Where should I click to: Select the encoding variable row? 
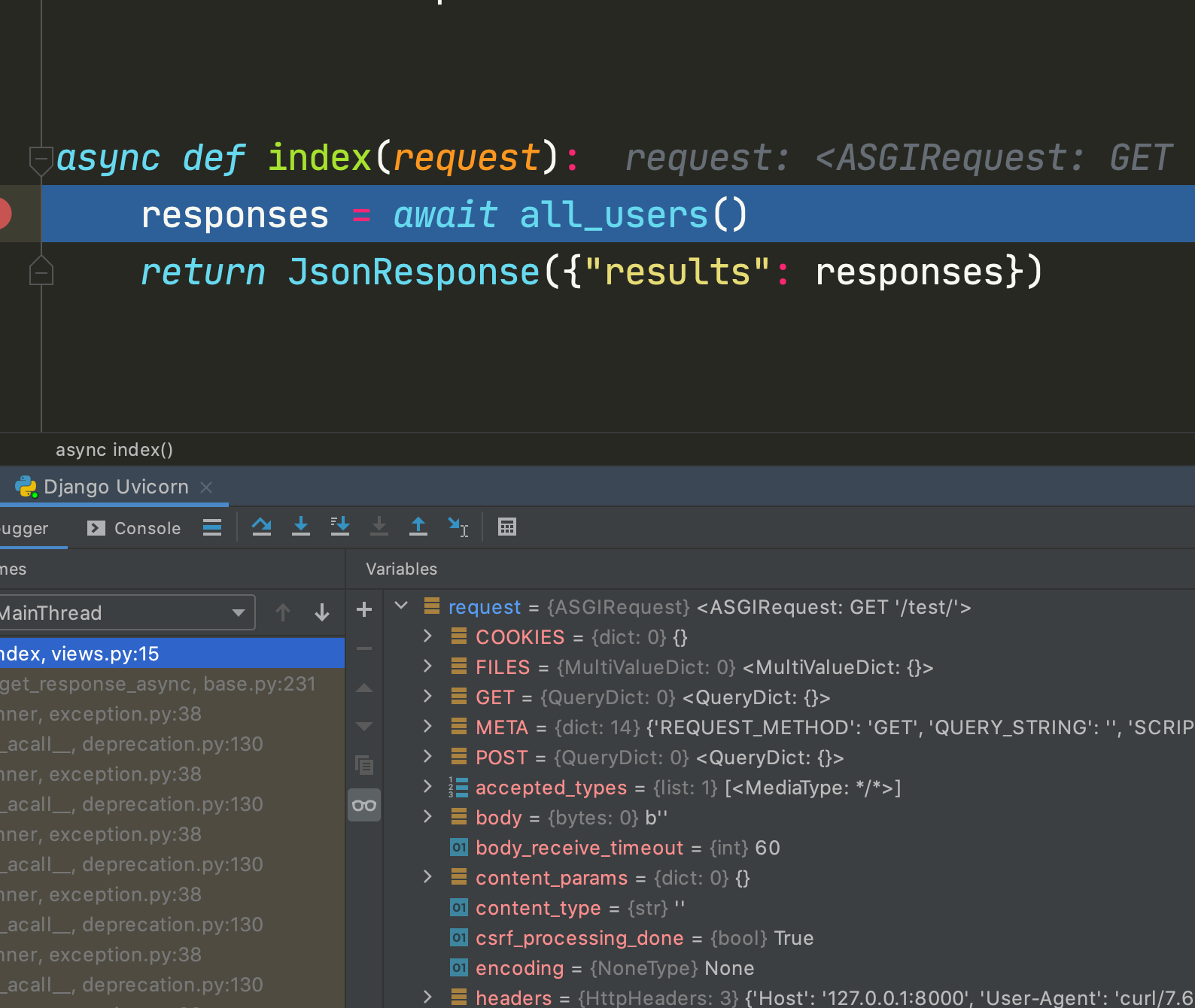coord(789,968)
